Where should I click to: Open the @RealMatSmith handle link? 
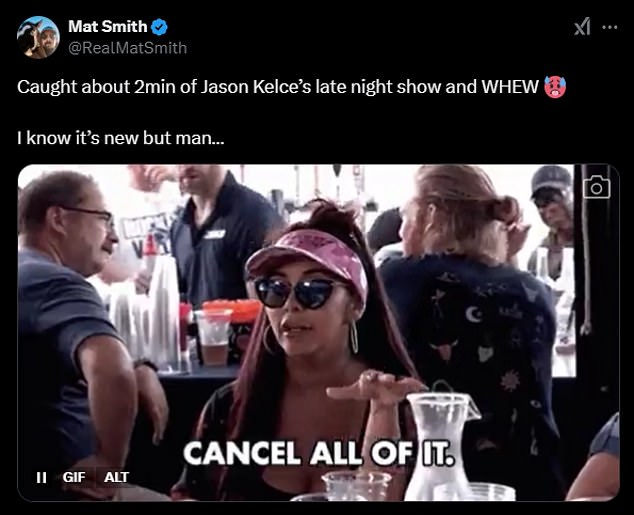pos(128,48)
